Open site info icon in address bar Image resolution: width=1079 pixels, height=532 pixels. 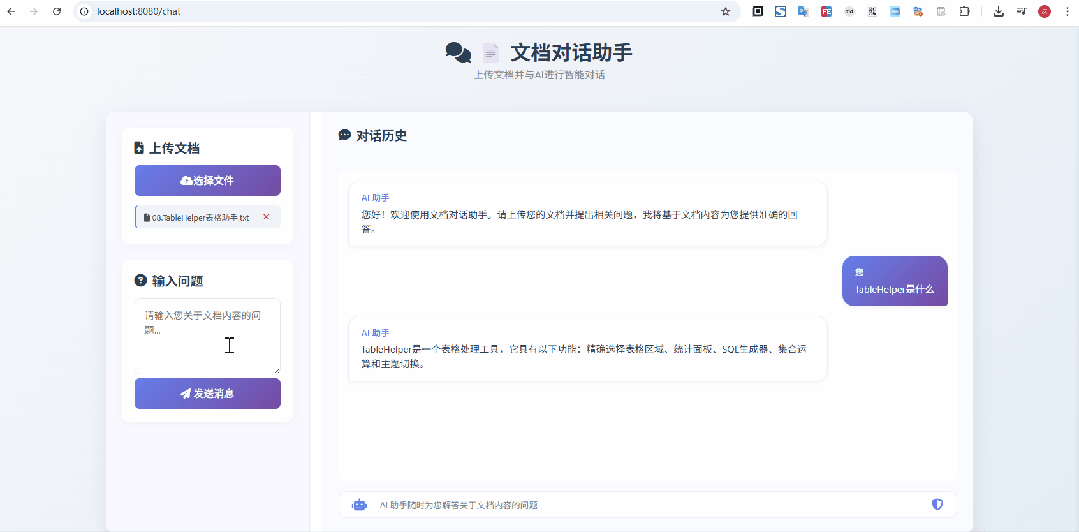pos(85,12)
